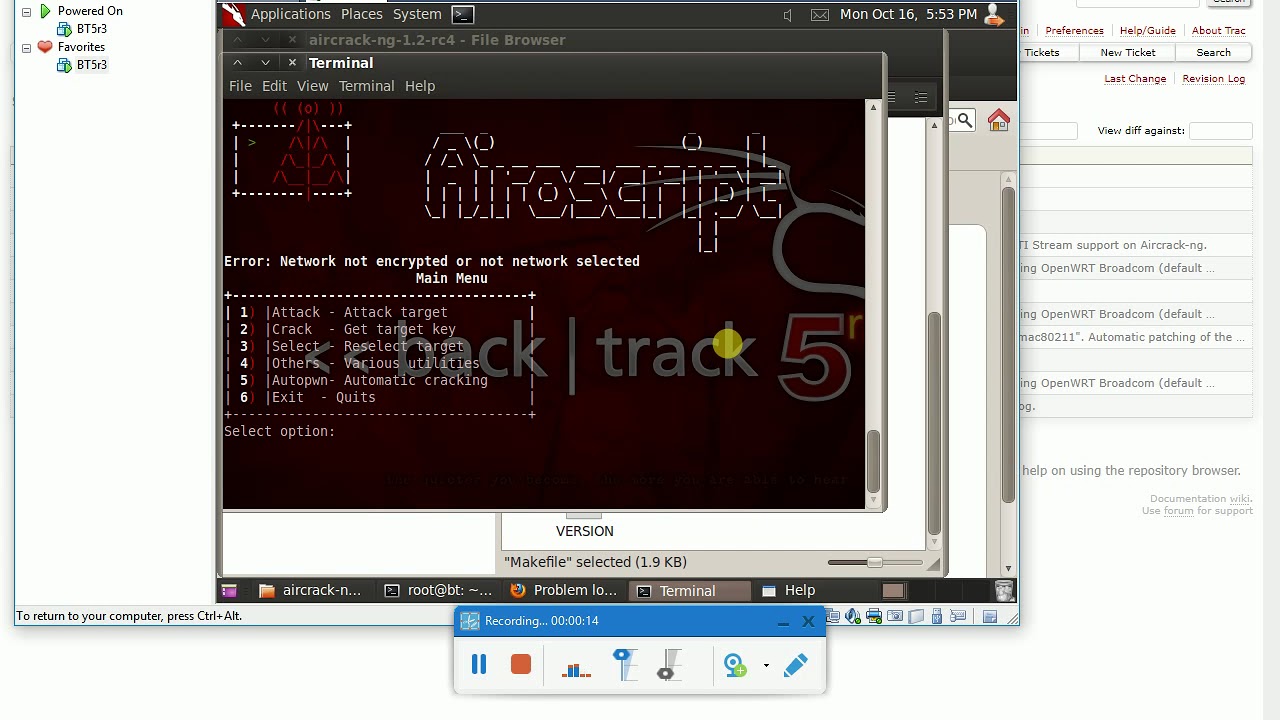Click the show desktop icon in taskbar
The width and height of the screenshot is (1280, 720).
tap(229, 591)
